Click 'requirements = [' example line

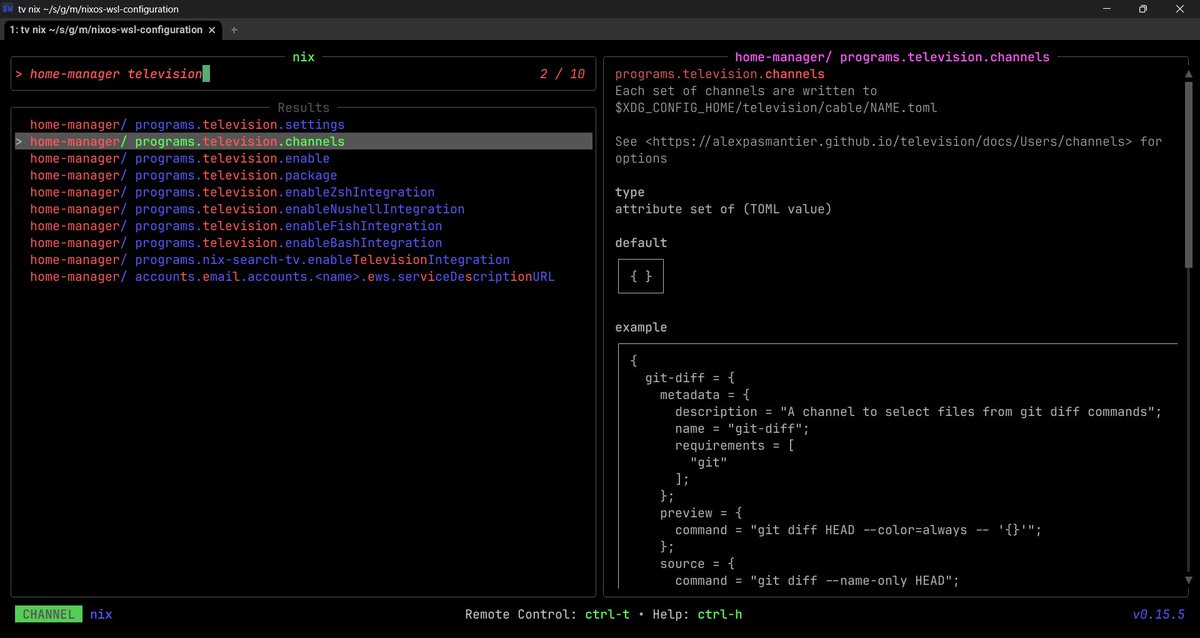tap(735, 445)
